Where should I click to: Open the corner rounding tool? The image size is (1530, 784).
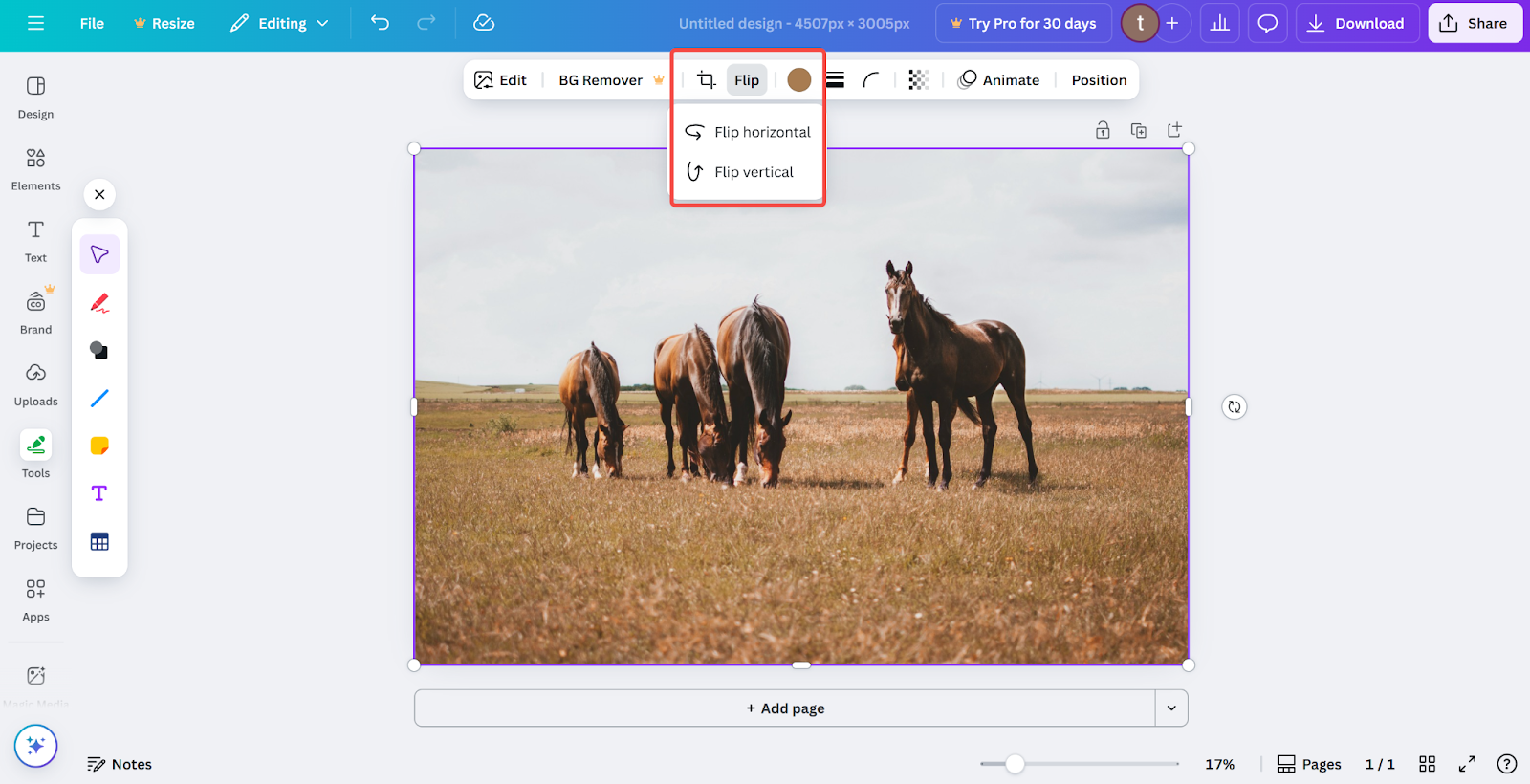(x=871, y=80)
